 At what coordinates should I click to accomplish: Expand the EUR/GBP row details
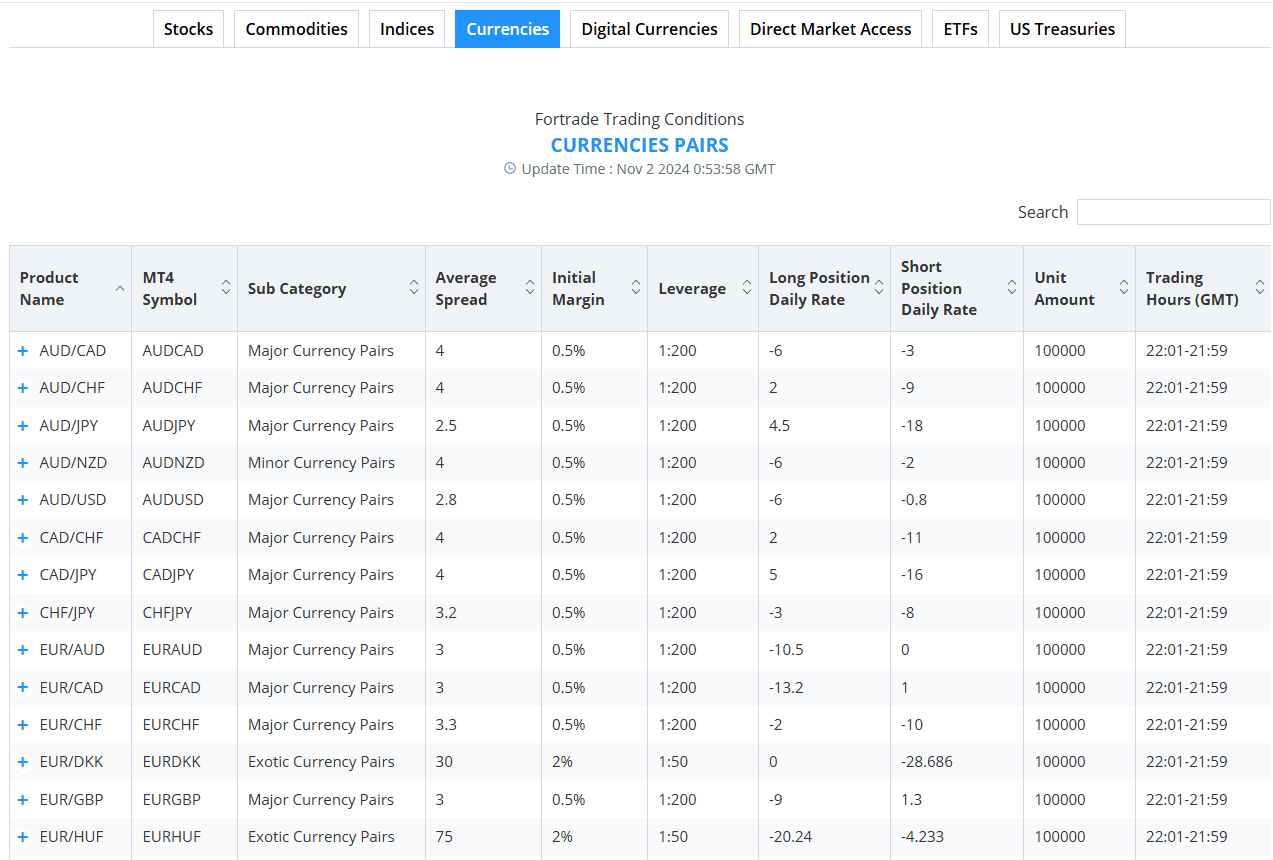(x=23, y=799)
